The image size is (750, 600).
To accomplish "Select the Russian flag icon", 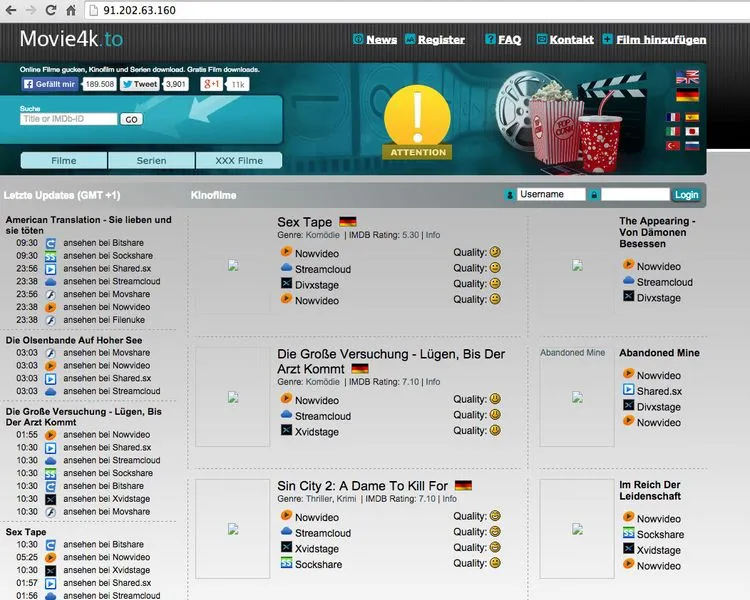I will coord(692,145).
